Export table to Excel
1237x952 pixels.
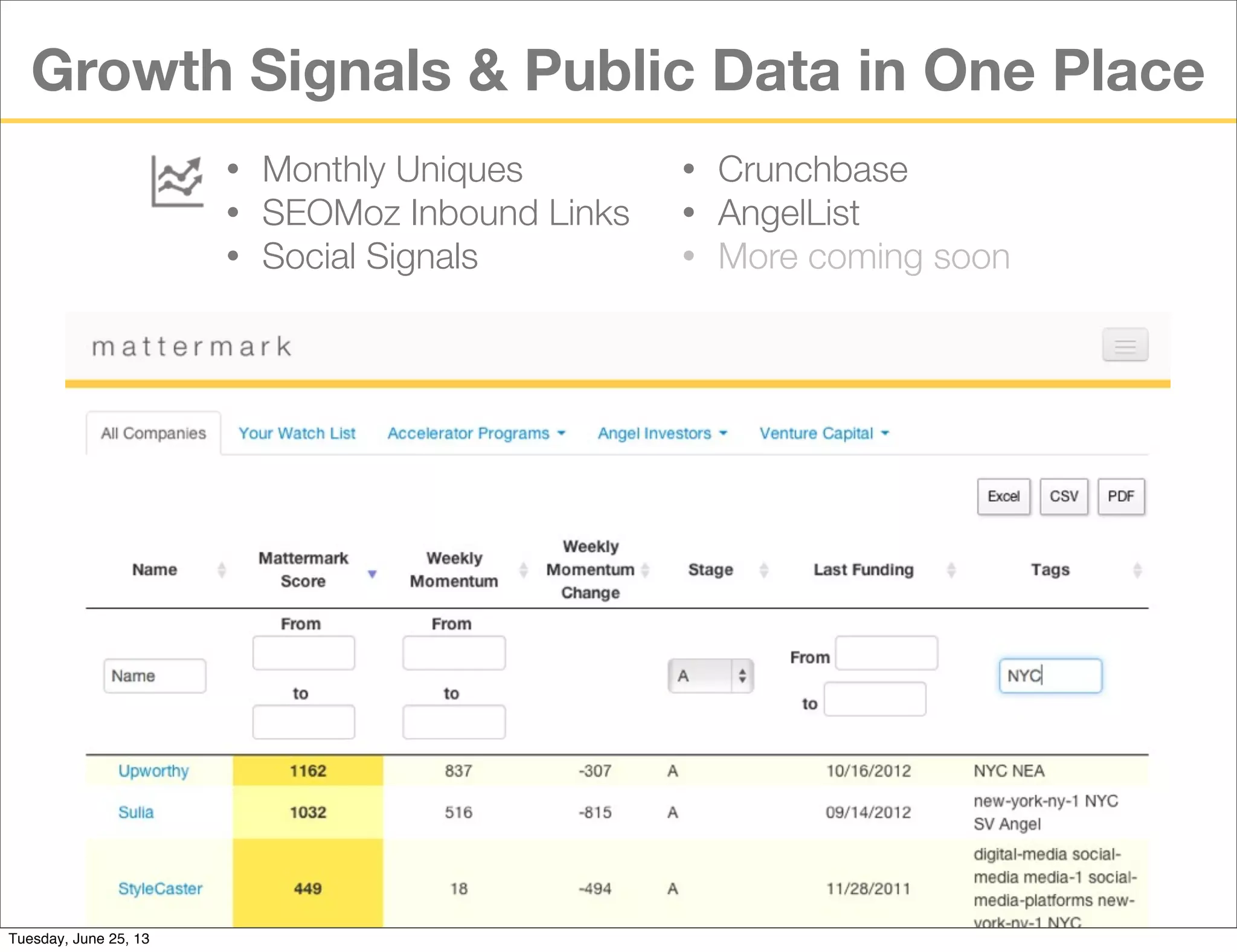[x=1003, y=497]
